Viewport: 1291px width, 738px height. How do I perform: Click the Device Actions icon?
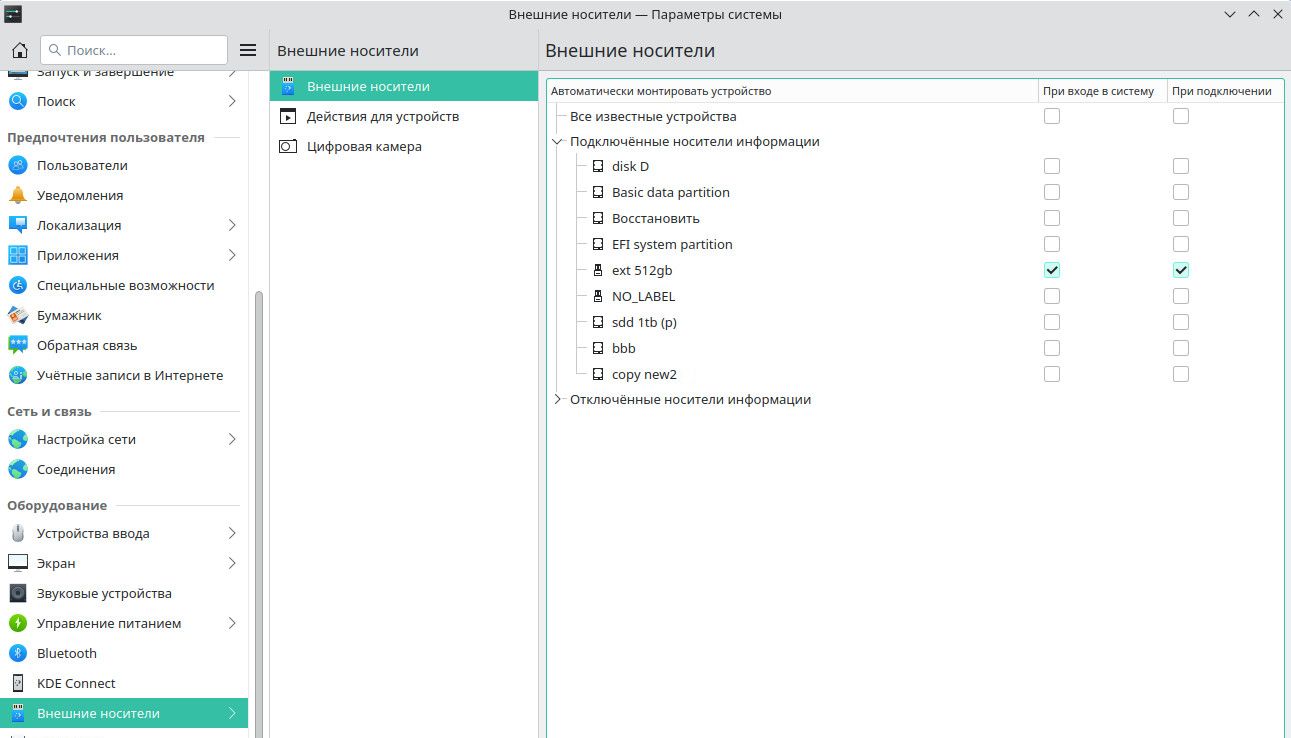tap(288, 116)
